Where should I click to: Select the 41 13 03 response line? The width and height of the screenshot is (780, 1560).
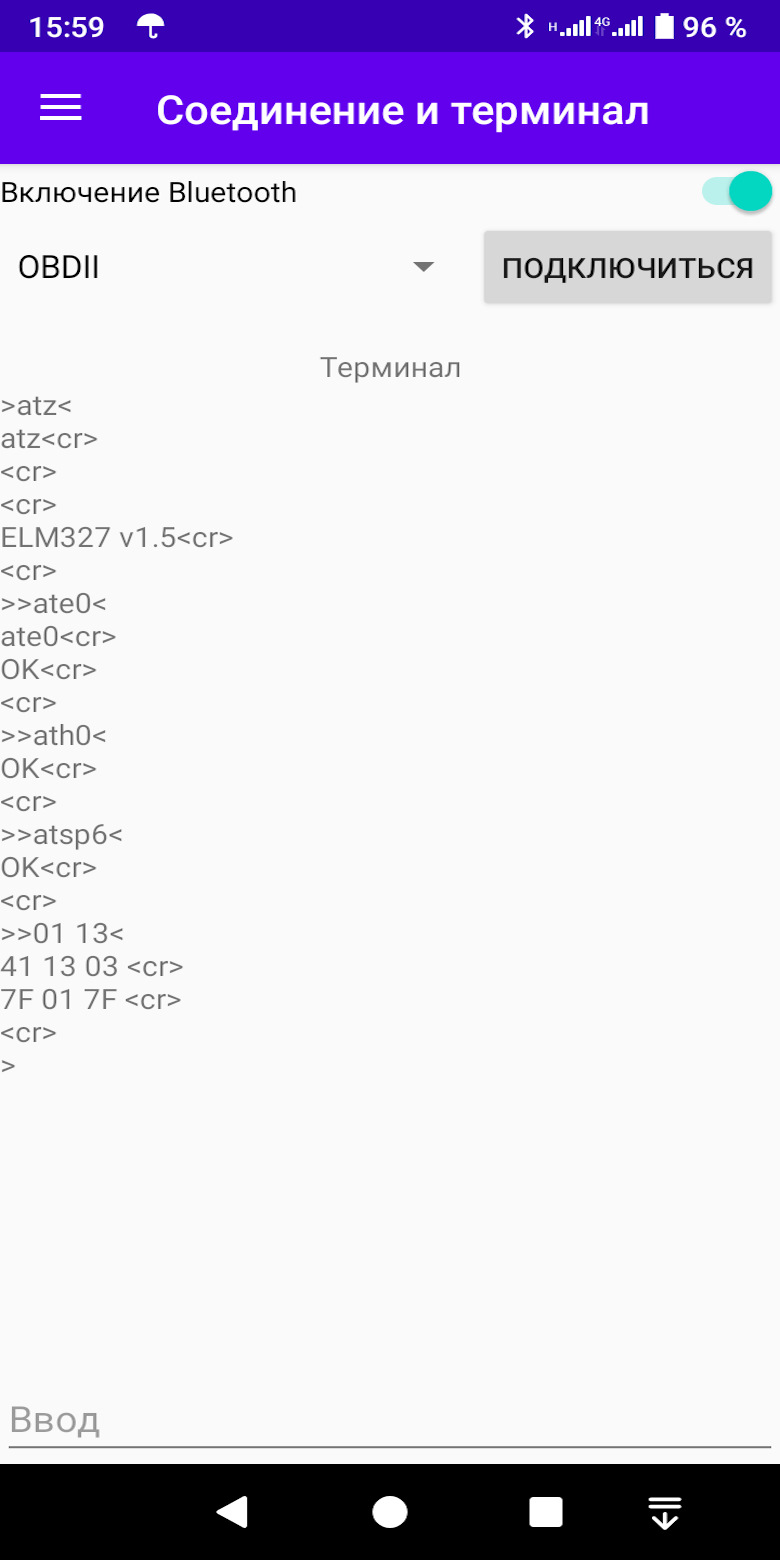[92, 967]
